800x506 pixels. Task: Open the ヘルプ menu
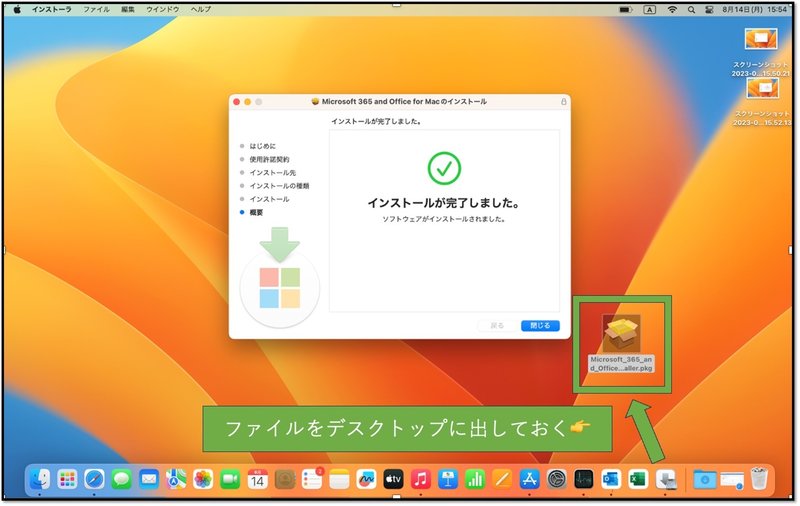(201, 9)
